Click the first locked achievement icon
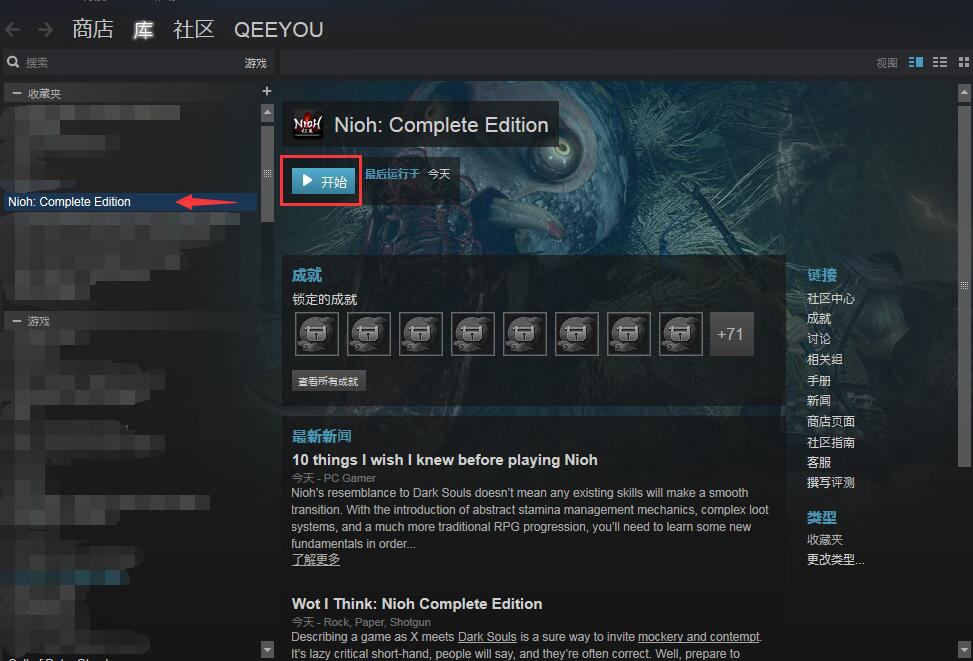973x661 pixels. point(316,334)
